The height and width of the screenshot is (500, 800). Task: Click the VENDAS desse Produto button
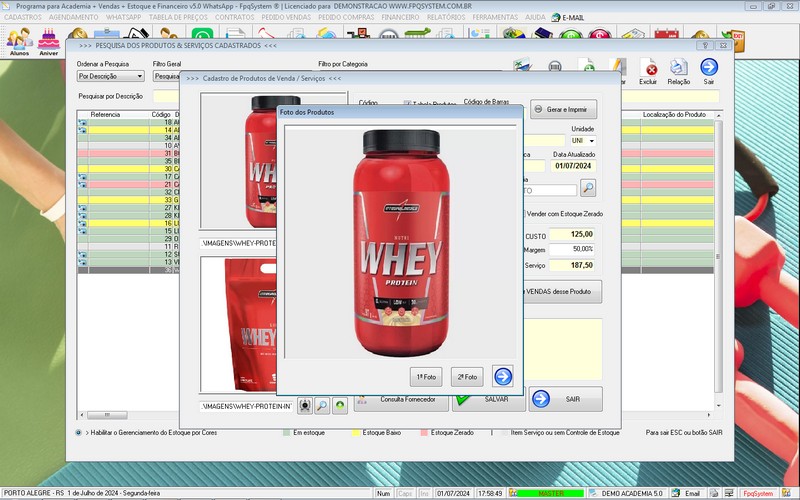coord(562,291)
